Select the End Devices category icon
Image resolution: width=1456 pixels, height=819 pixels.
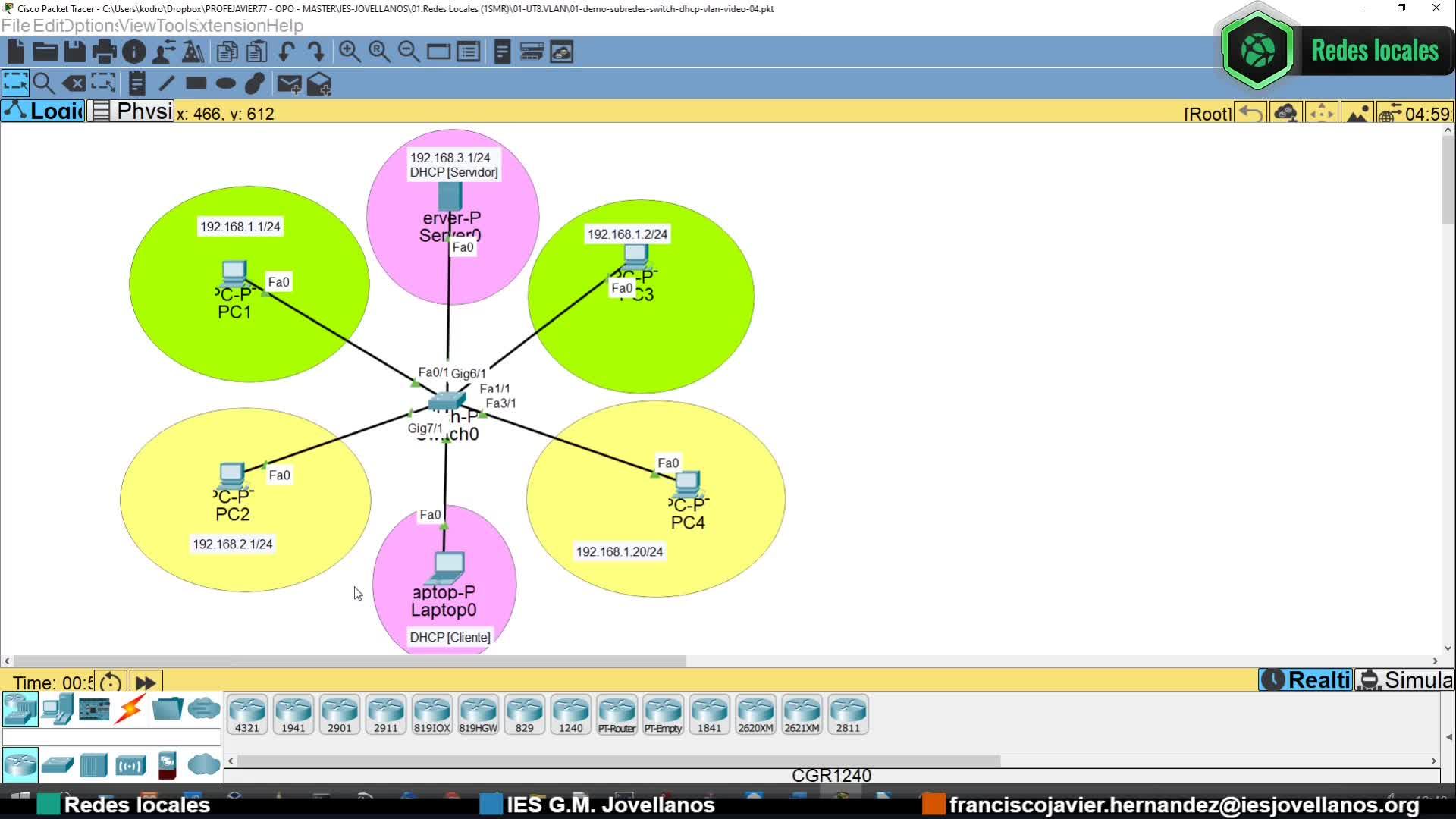[x=57, y=710]
